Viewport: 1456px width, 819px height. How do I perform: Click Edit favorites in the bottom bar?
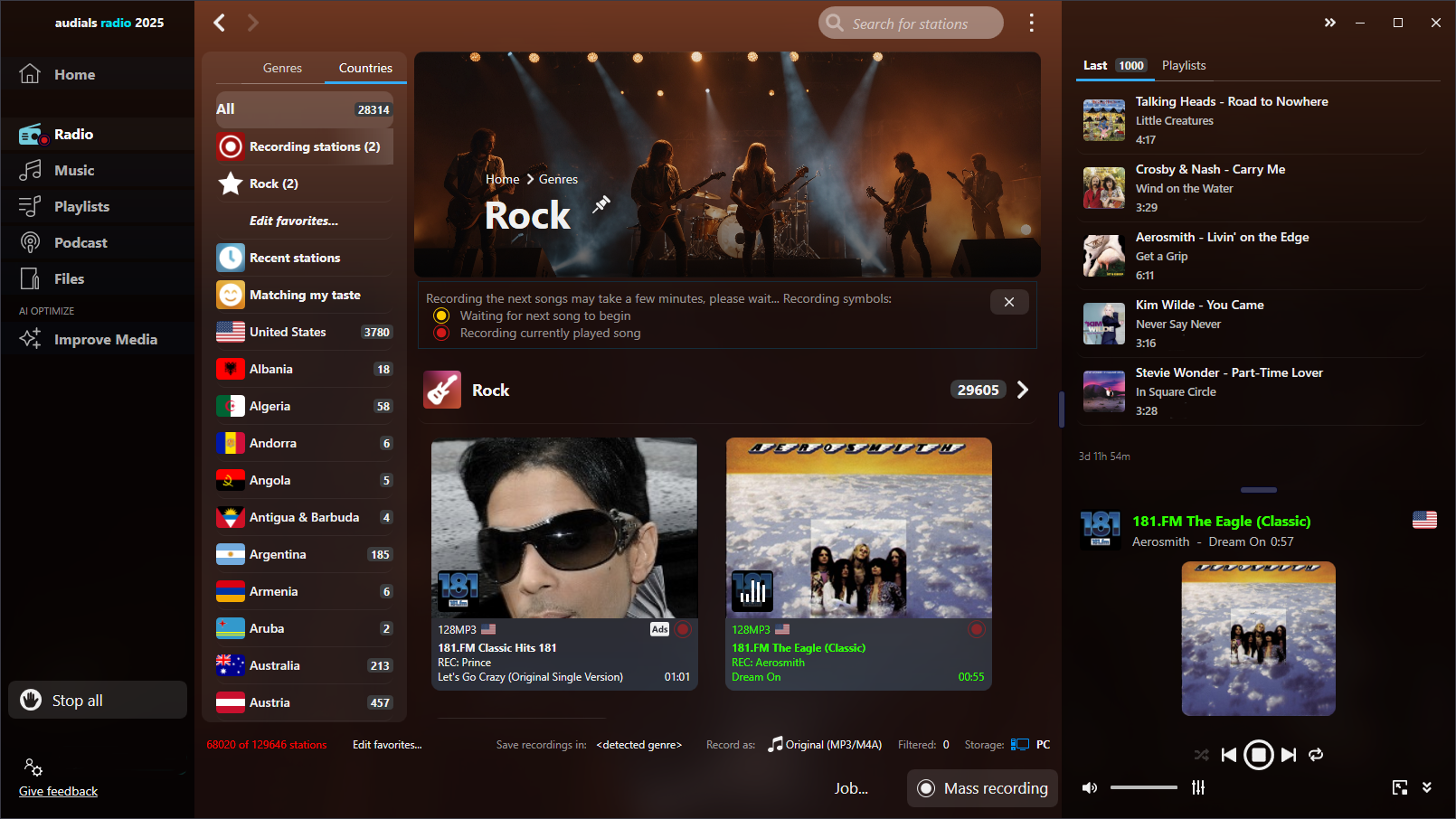coord(387,745)
